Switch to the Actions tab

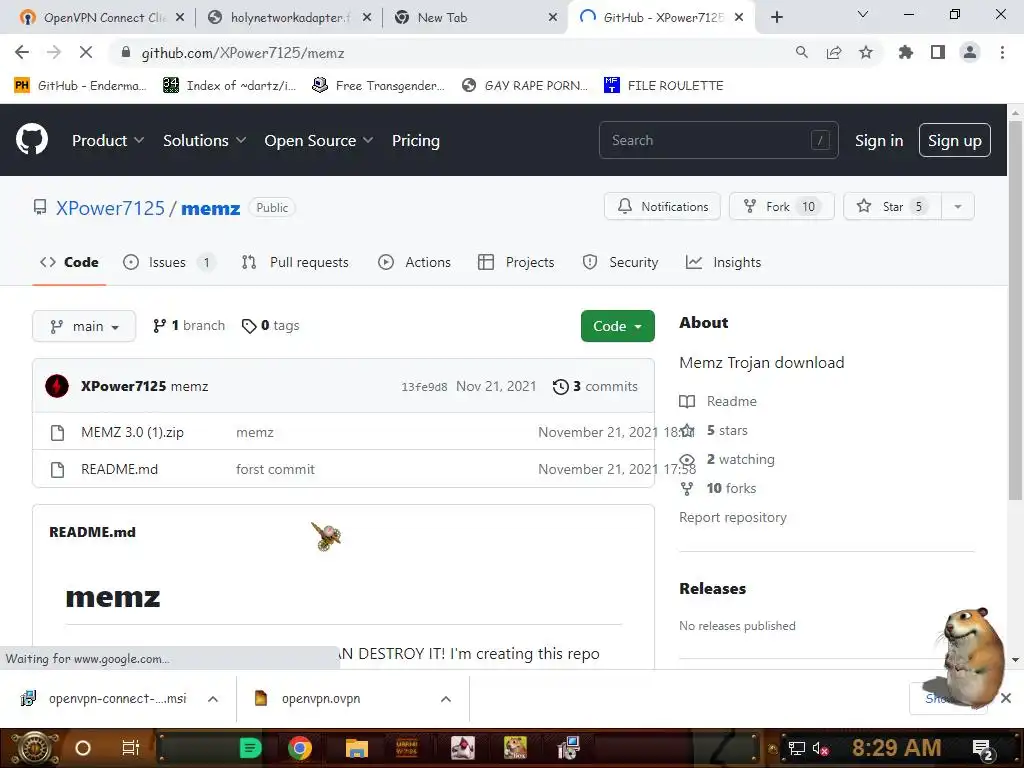click(x=415, y=262)
